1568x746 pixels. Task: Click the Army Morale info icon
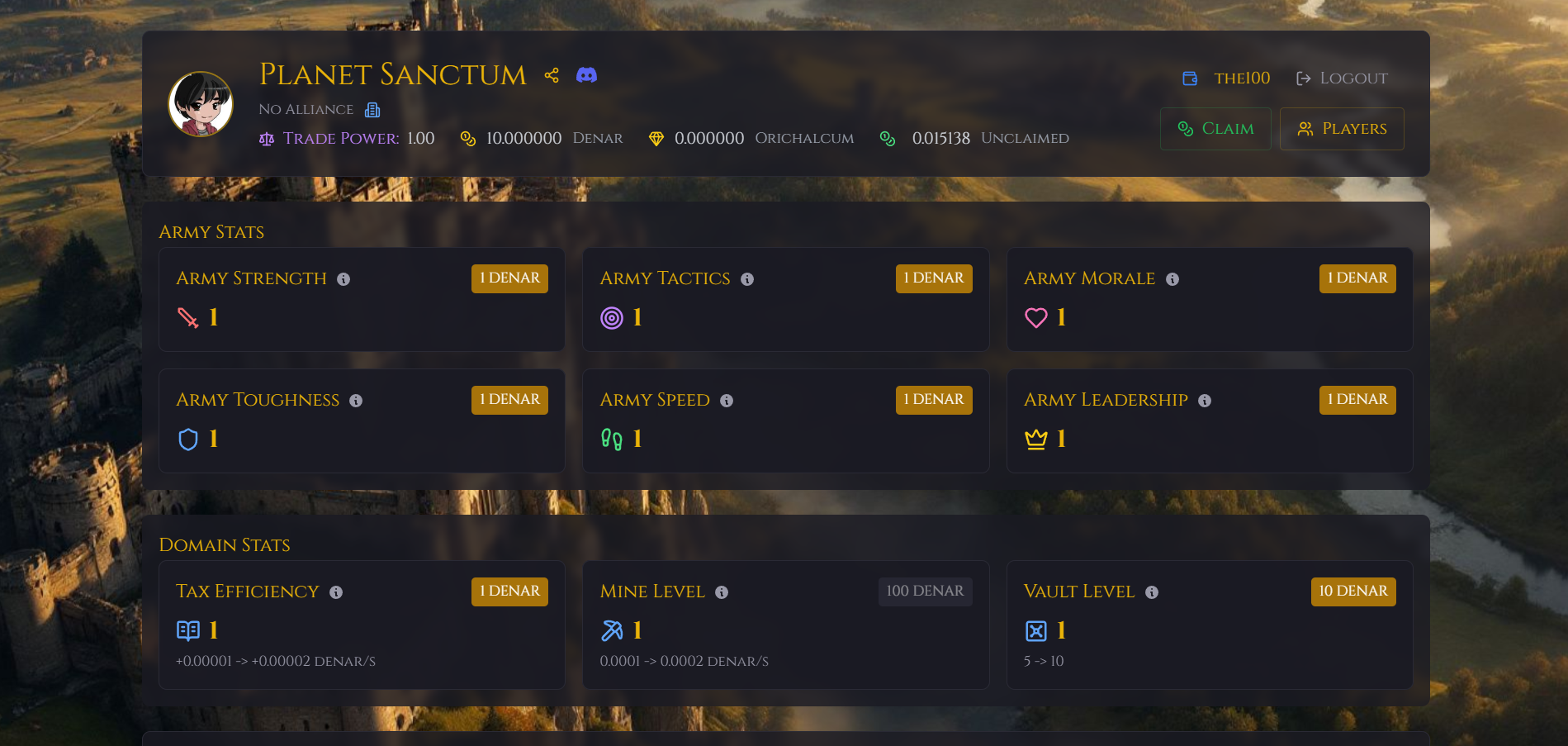point(1172,279)
